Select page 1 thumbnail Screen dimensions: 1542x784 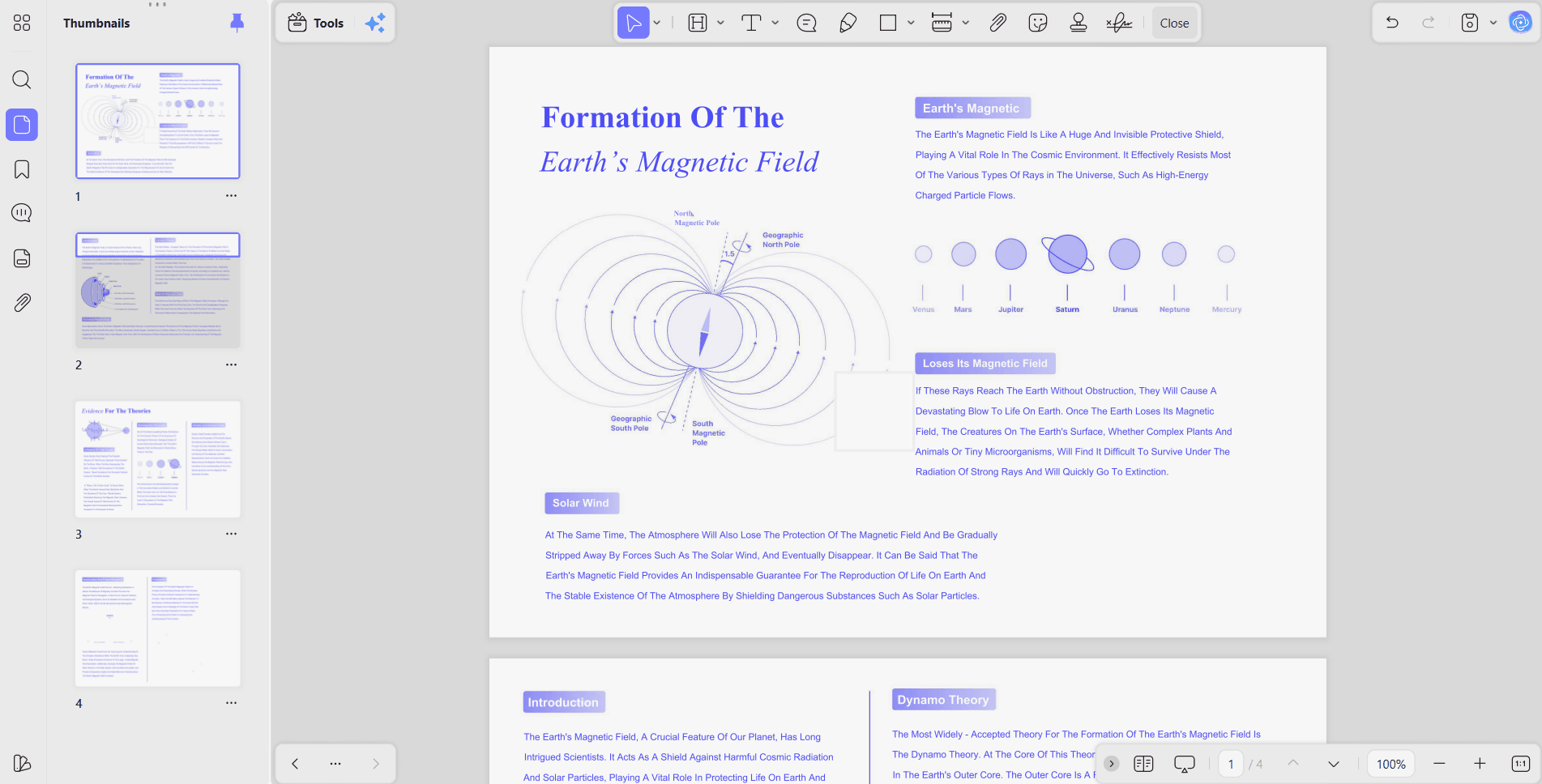pos(158,121)
